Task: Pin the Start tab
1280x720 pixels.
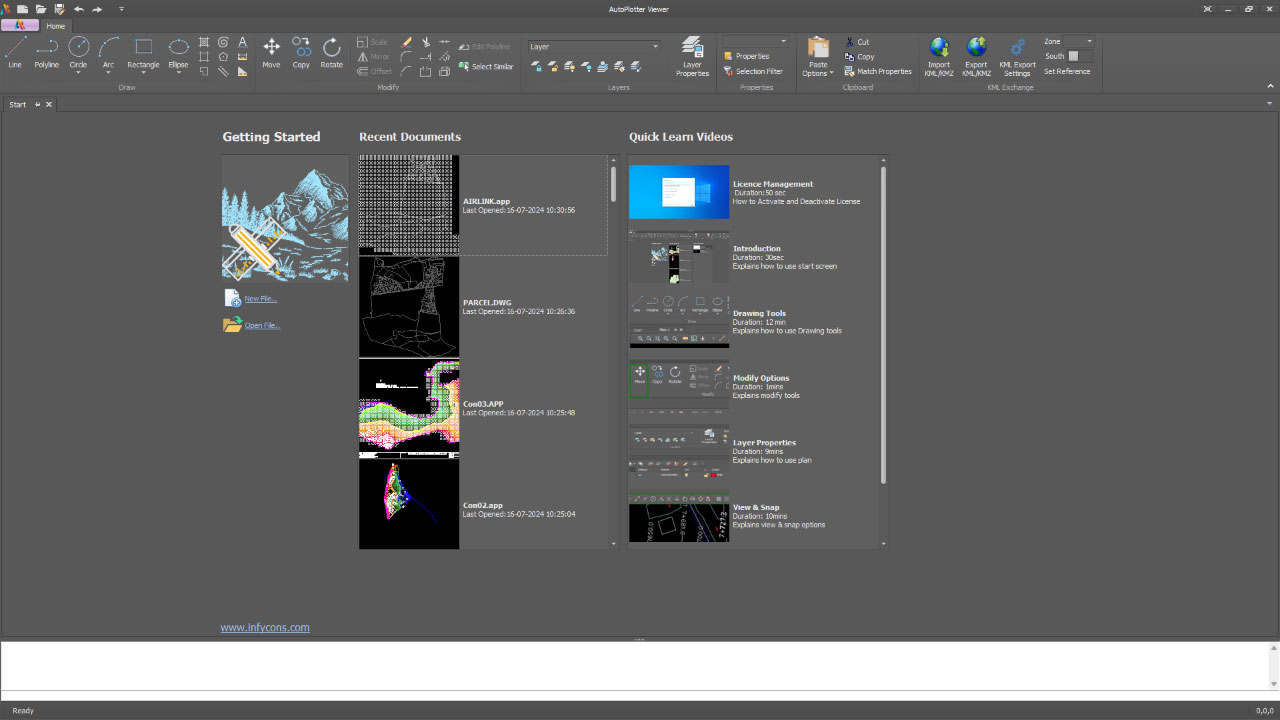Action: click(x=38, y=104)
